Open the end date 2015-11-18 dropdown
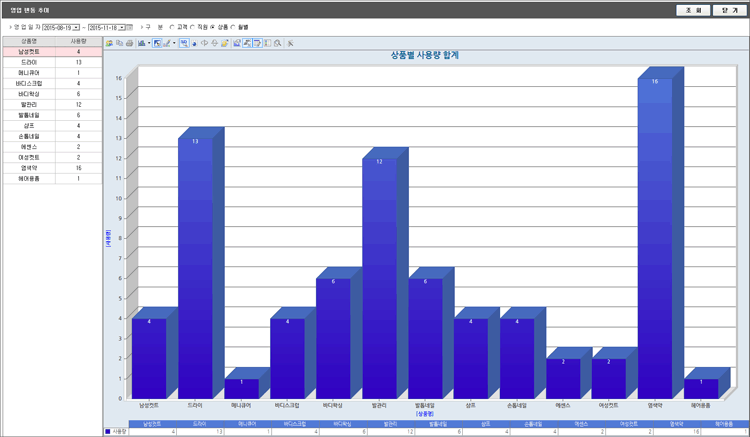Screen dimensions: 750x437 (121, 27)
